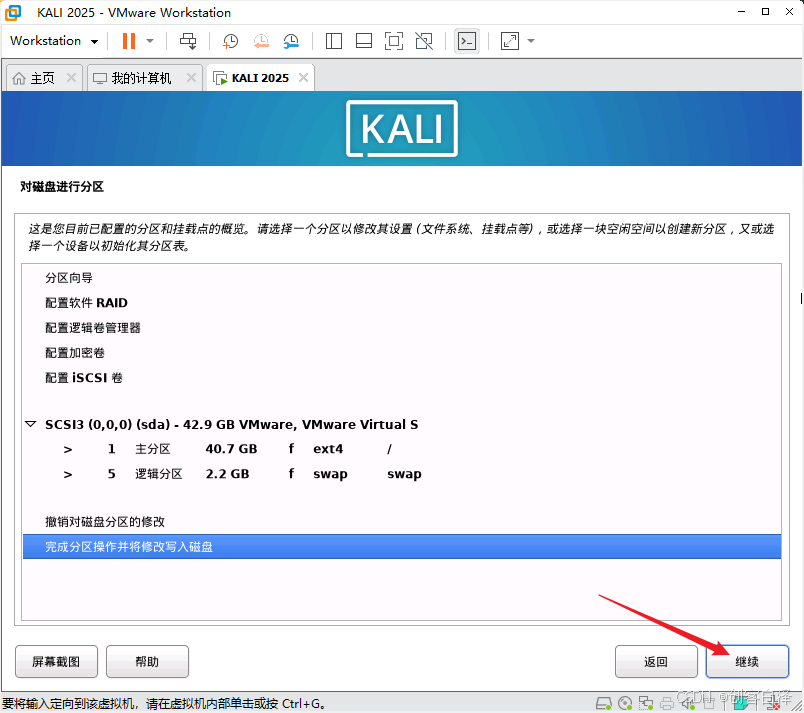This screenshot has height=713, width=804.
Task: Revert to the previous snapshot
Action: pyautogui.click(x=261, y=41)
